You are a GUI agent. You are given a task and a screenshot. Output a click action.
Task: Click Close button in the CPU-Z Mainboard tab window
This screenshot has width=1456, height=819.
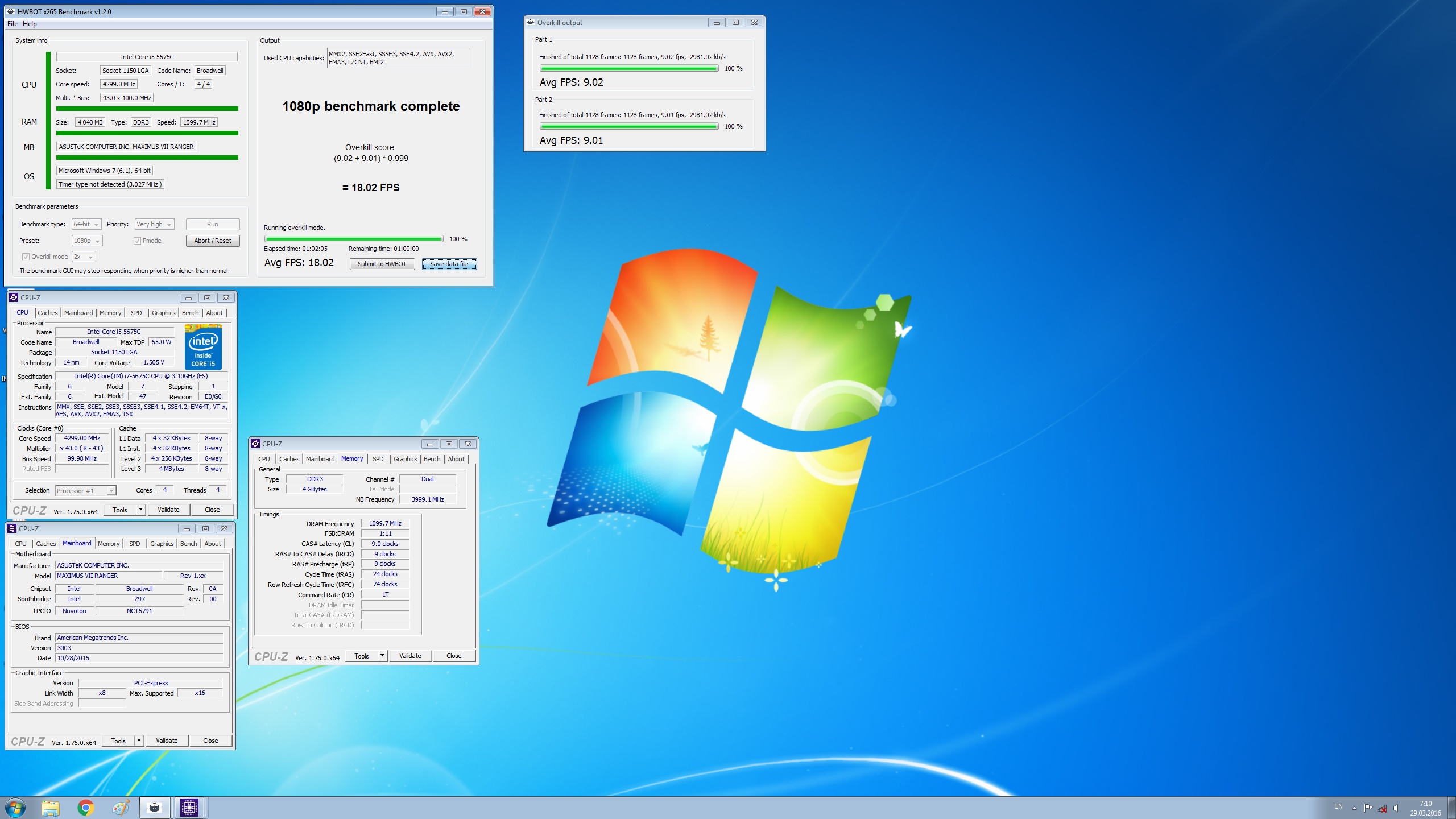(210, 741)
